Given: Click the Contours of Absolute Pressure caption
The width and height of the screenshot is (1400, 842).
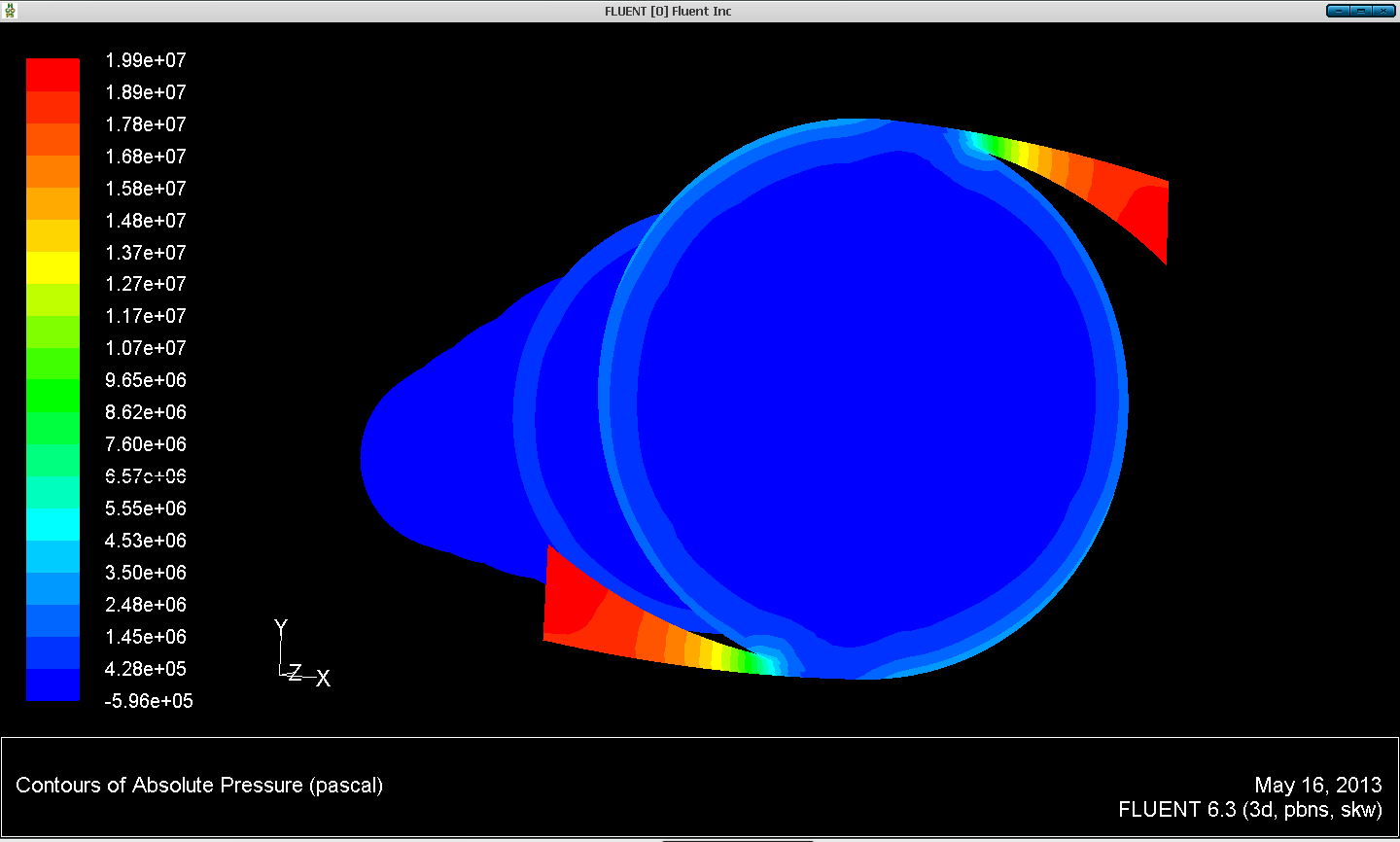Looking at the screenshot, I should pos(199,786).
